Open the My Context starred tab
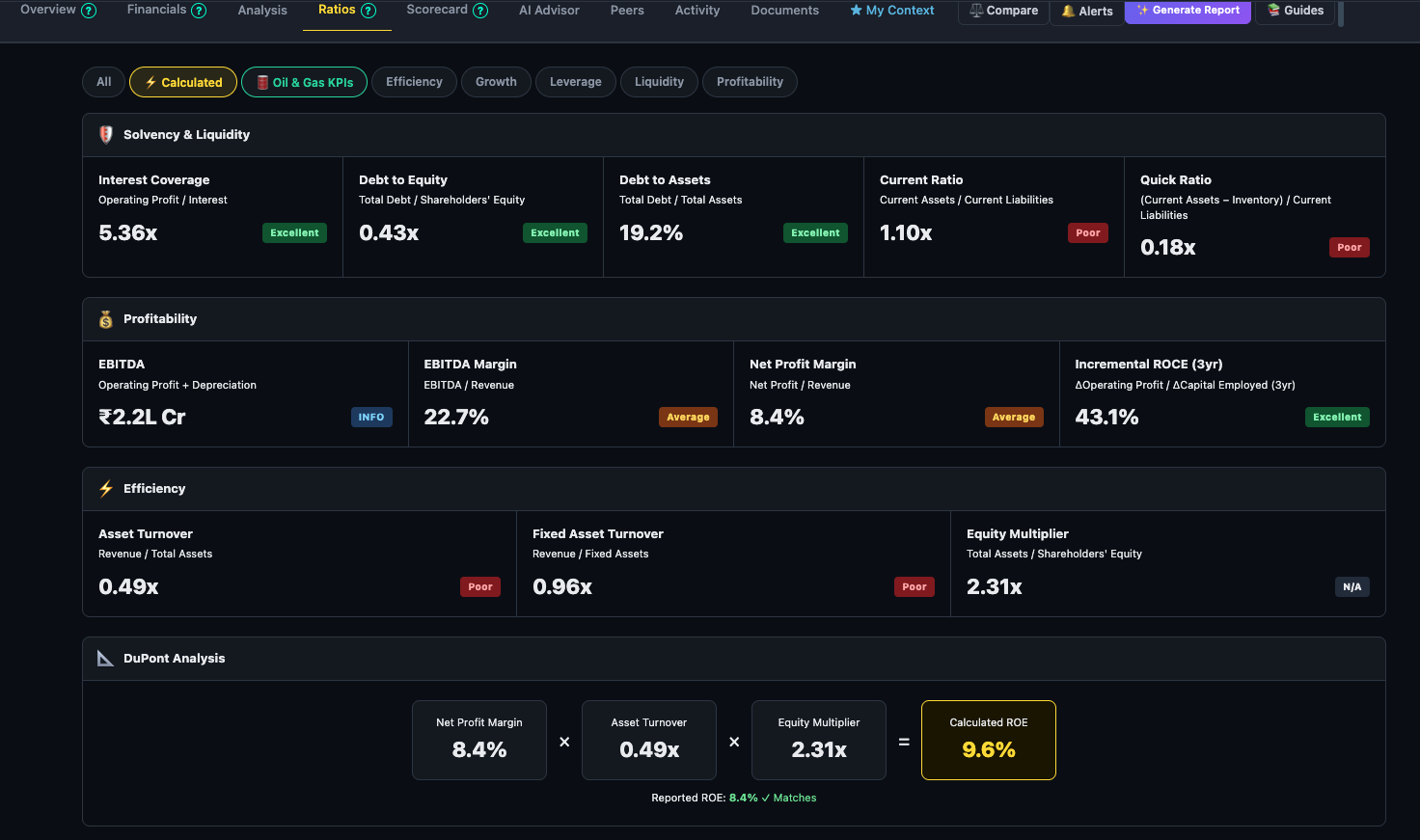Viewport: 1420px width, 840px height. (892, 11)
